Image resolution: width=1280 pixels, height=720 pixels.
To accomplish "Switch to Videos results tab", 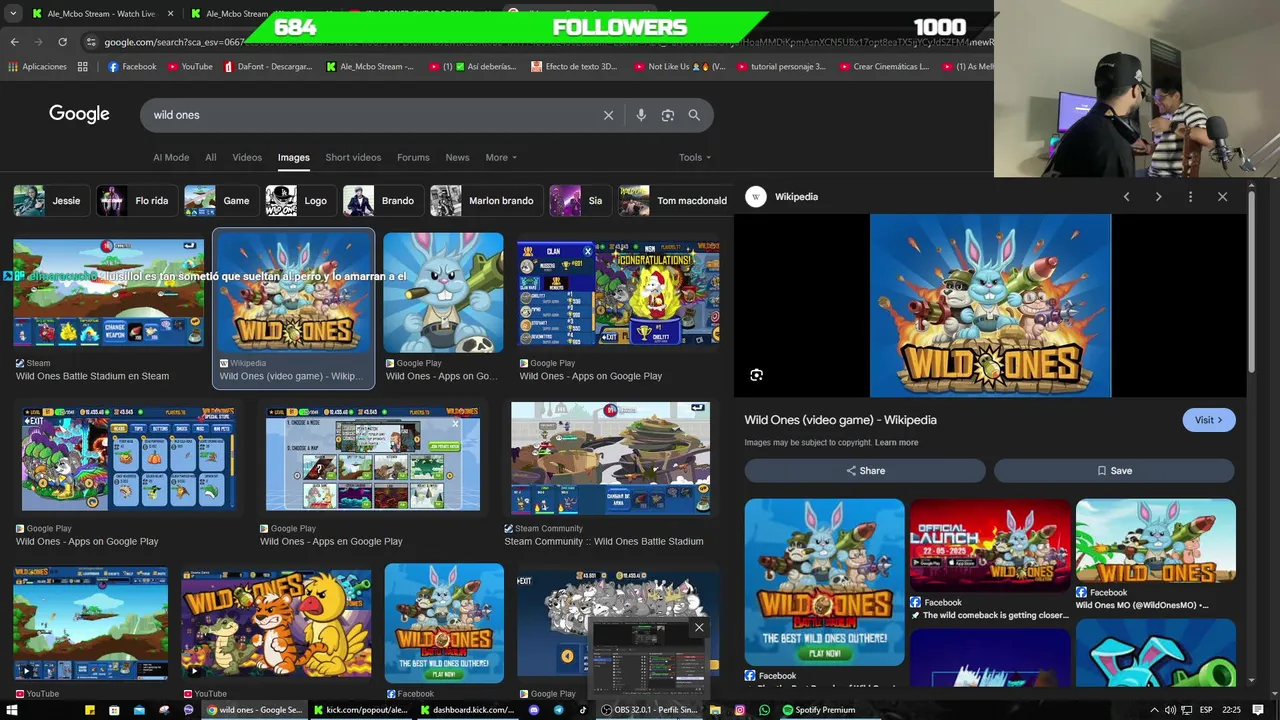I will [x=247, y=157].
